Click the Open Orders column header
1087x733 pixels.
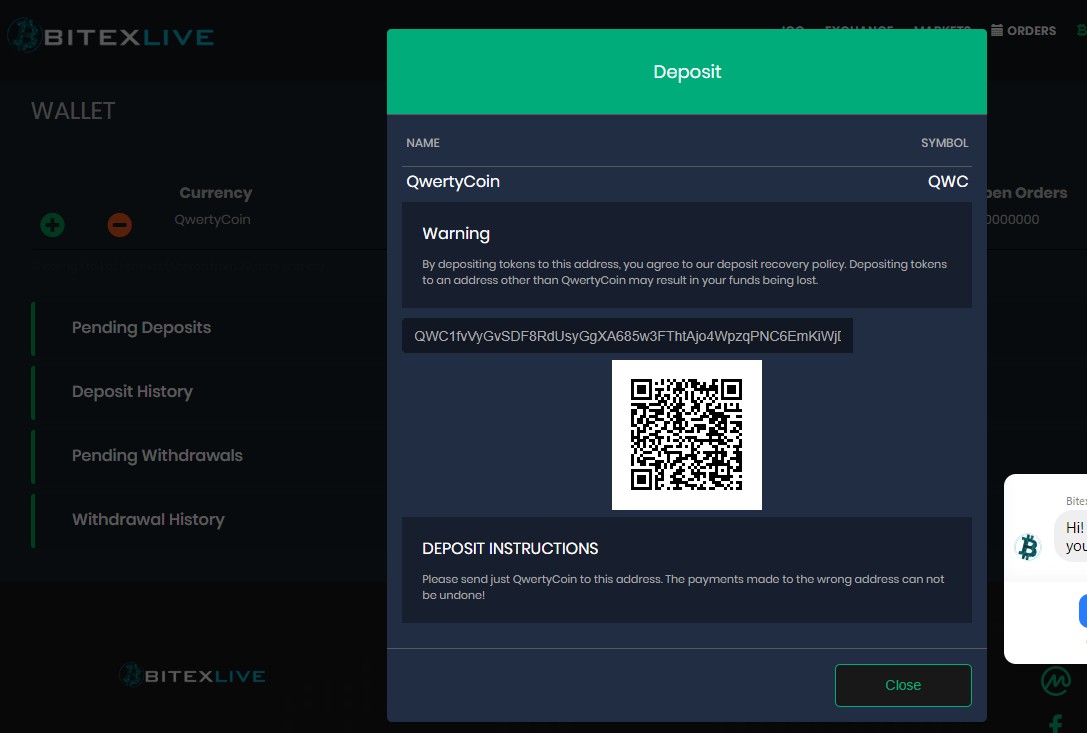coord(1026,193)
